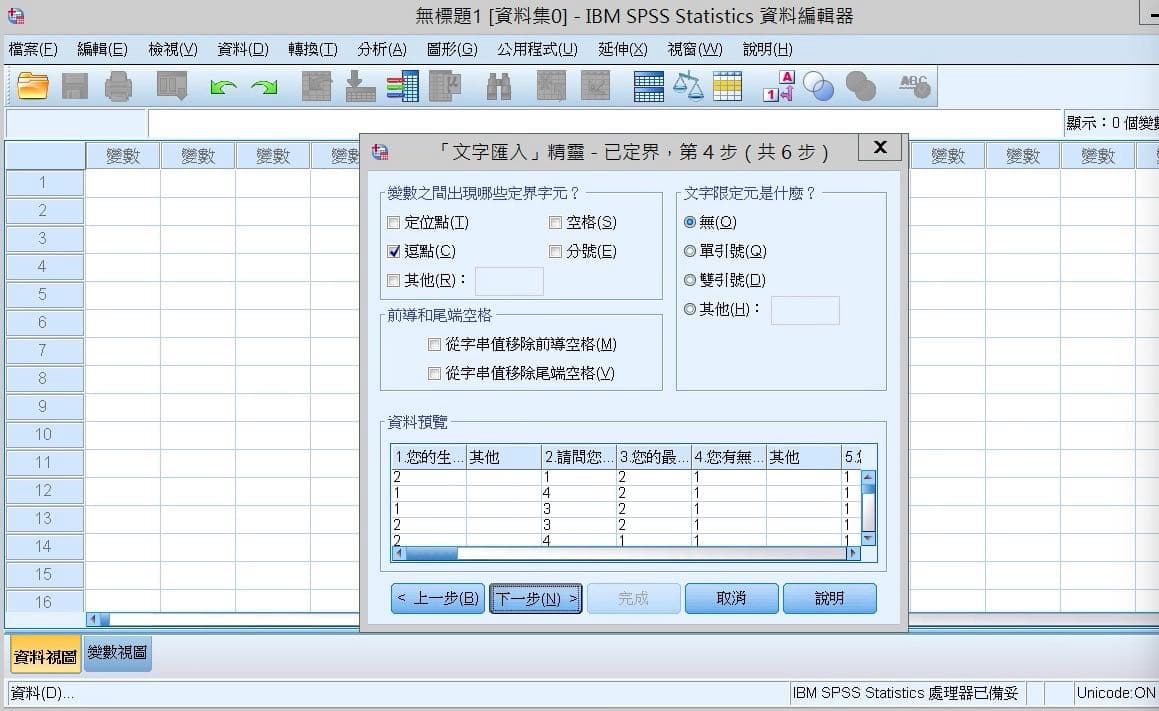Click the Recall recently used dialogs icon
The image size is (1159, 711).
point(170,87)
